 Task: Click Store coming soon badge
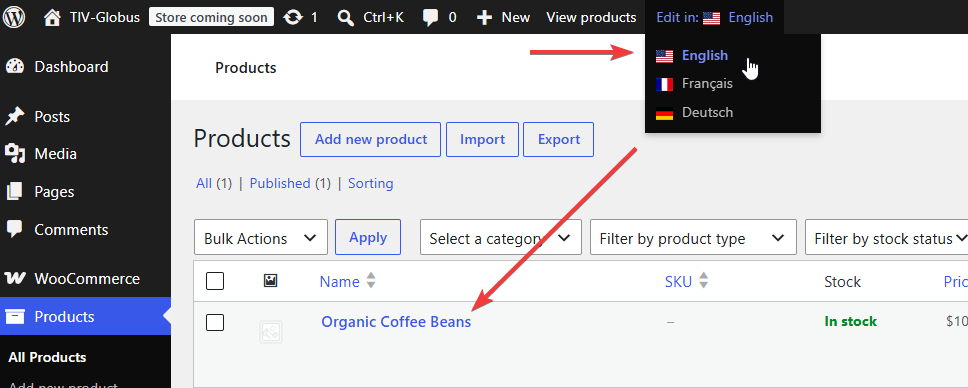click(212, 17)
